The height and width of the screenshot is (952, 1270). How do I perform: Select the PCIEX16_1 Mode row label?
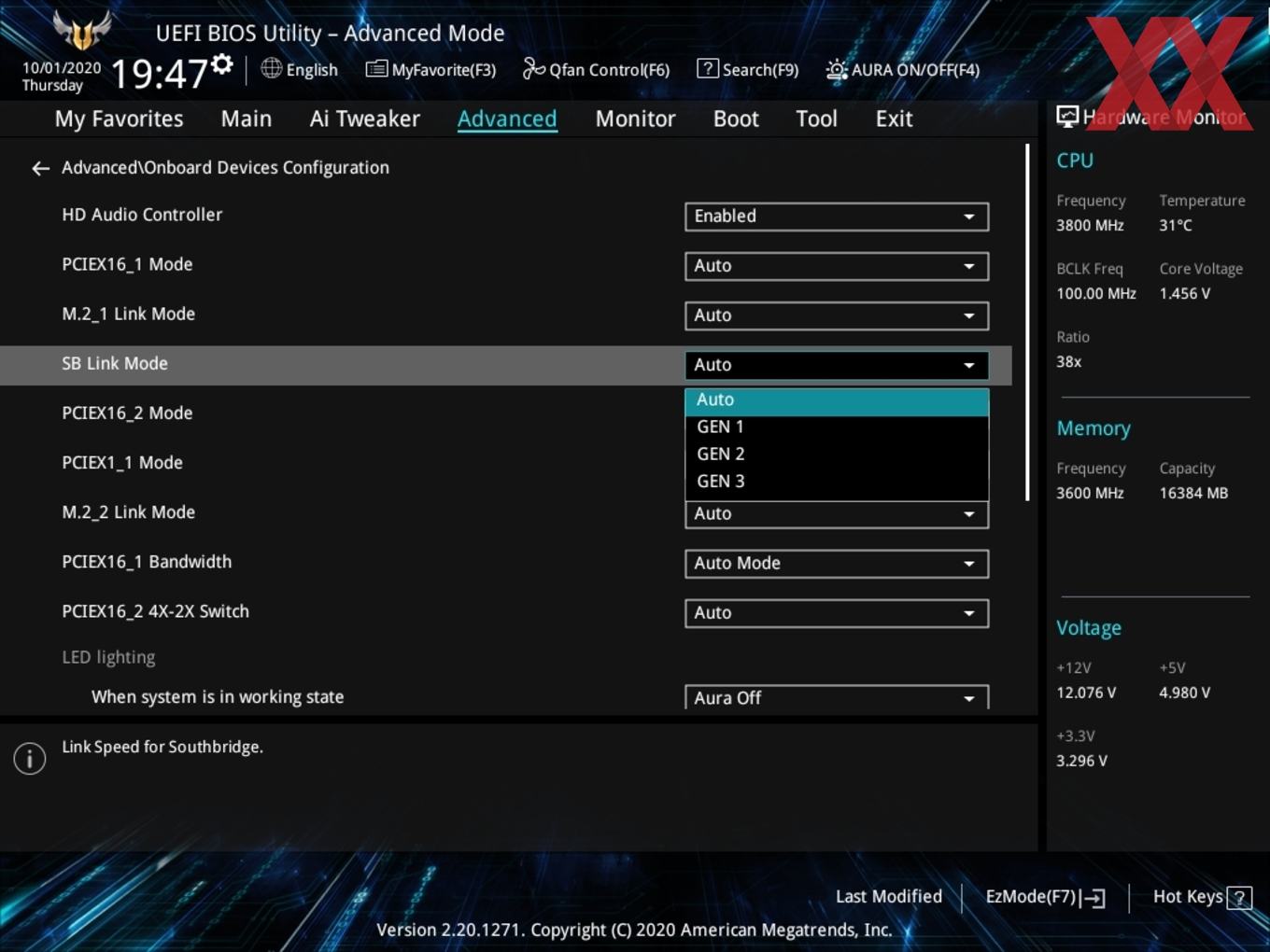pyautogui.click(x=127, y=265)
